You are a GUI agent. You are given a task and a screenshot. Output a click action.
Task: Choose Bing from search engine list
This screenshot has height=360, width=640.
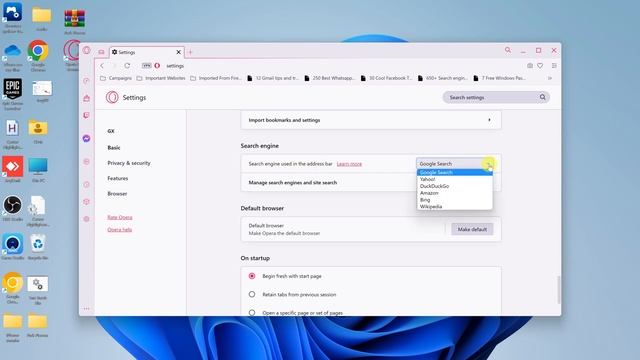pos(455,200)
